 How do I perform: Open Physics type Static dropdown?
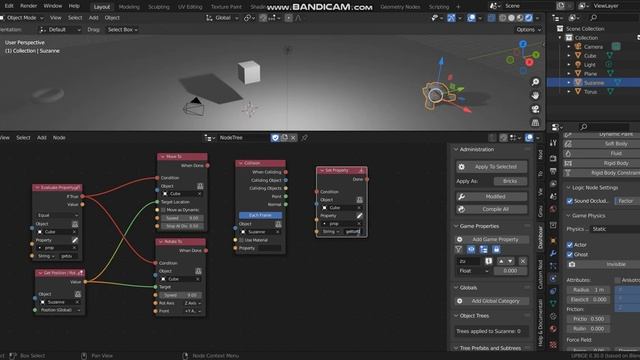[x=615, y=229]
